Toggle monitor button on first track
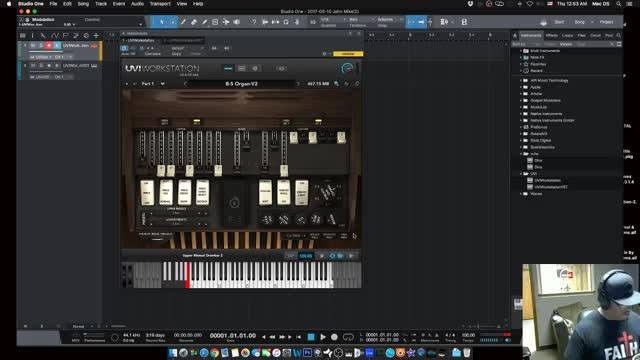This screenshot has width=640, height=360. (x=57, y=45)
